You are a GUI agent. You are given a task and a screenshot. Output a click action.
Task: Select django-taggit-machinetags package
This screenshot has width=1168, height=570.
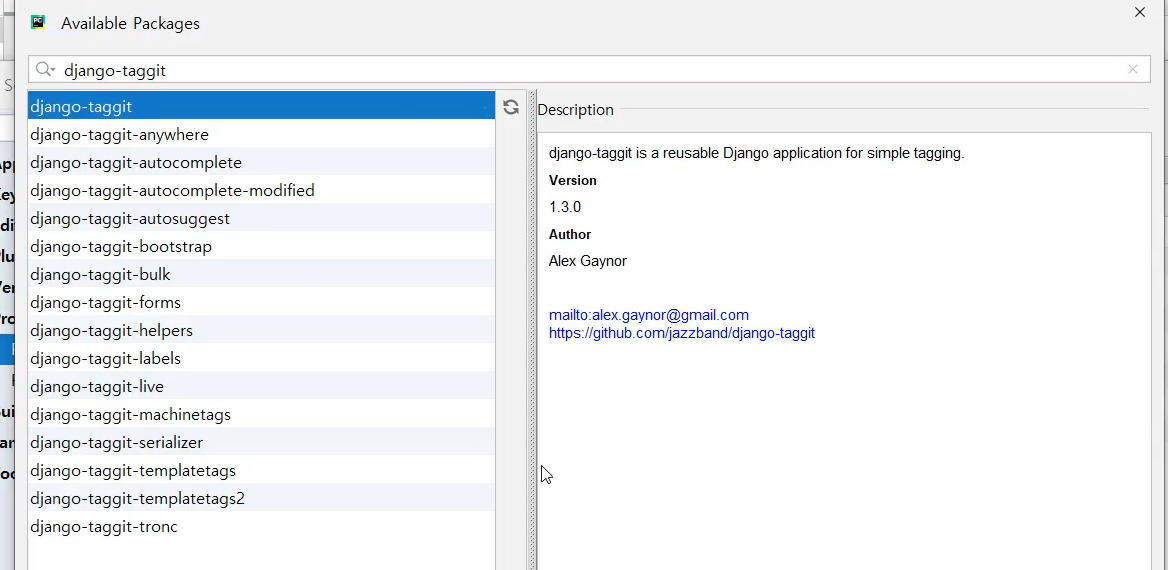click(261, 414)
